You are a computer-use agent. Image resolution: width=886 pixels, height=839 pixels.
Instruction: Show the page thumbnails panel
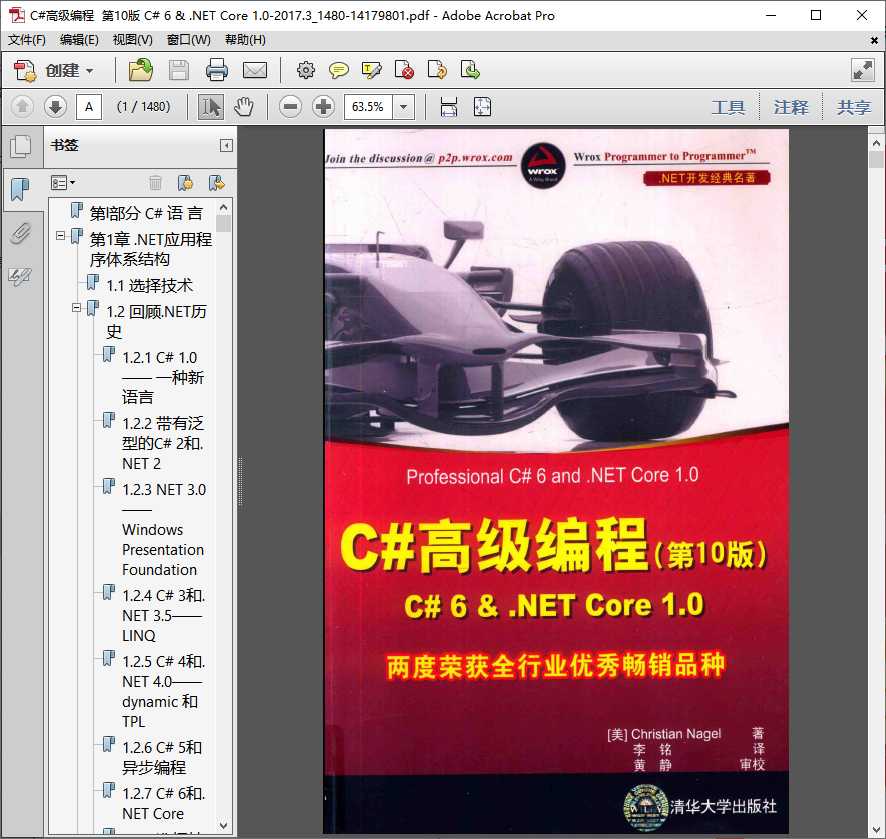pyautogui.click(x=20, y=147)
